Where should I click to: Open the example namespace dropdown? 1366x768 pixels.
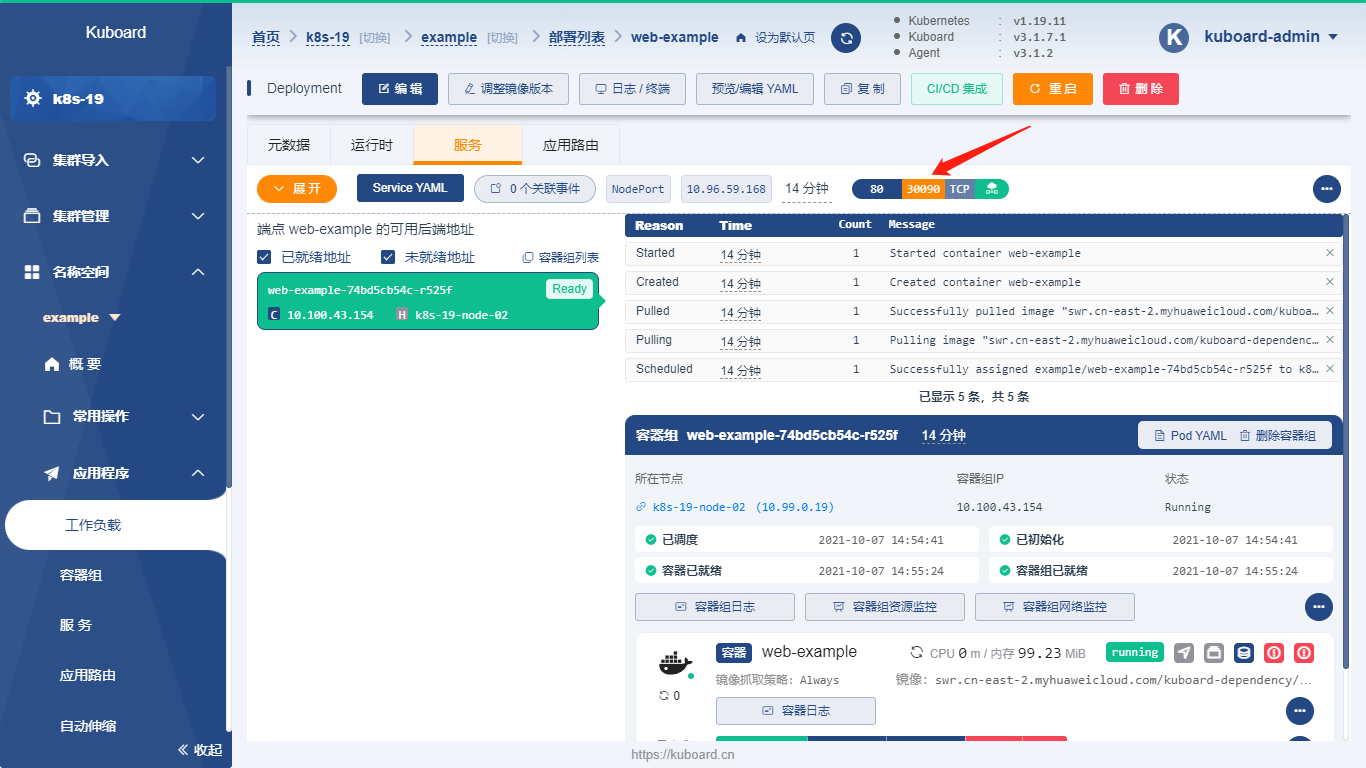(x=81, y=317)
